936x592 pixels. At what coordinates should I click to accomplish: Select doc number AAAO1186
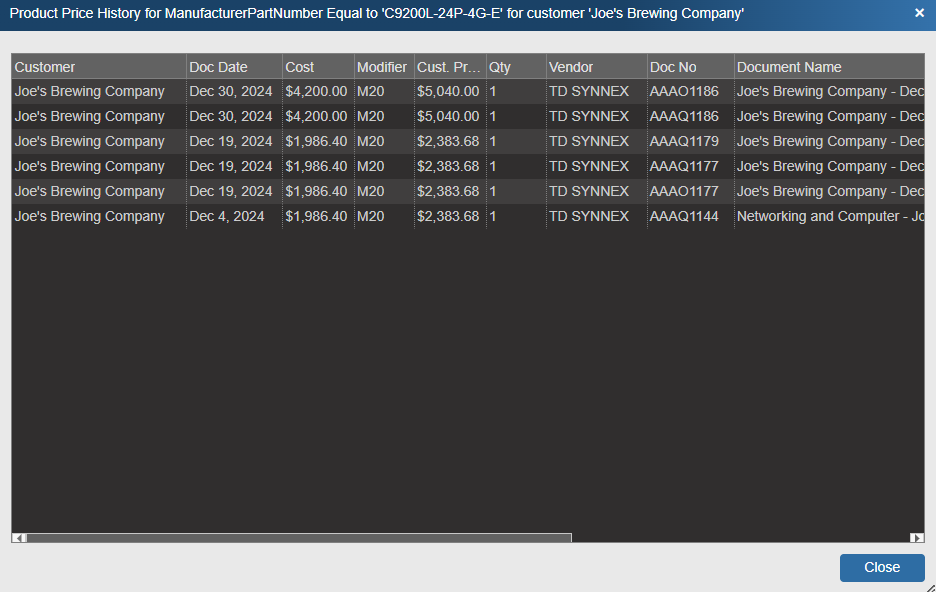[x=684, y=91]
